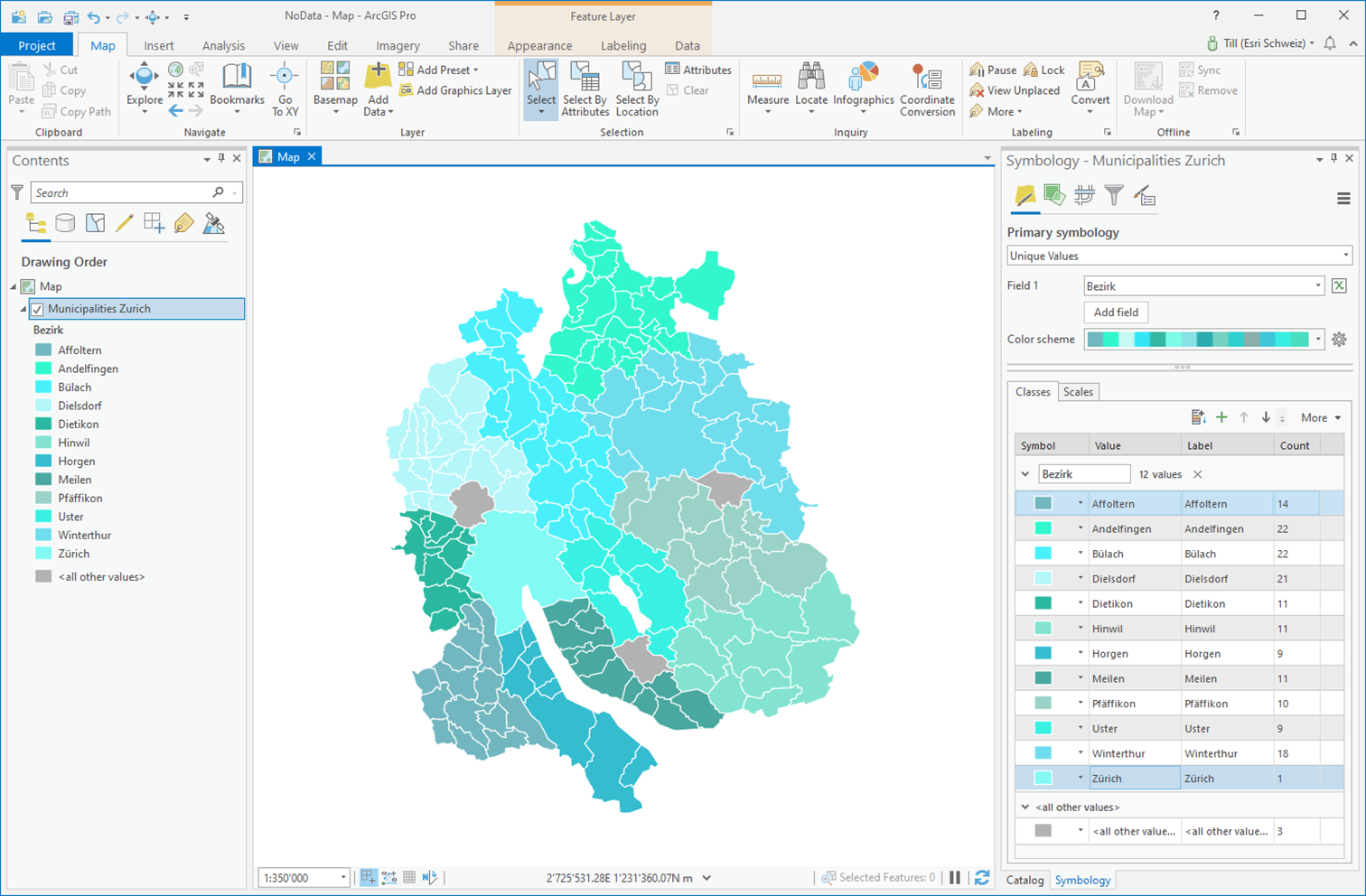Activate the Select tool
Screen dimensions: 1366x896
[x=541, y=89]
